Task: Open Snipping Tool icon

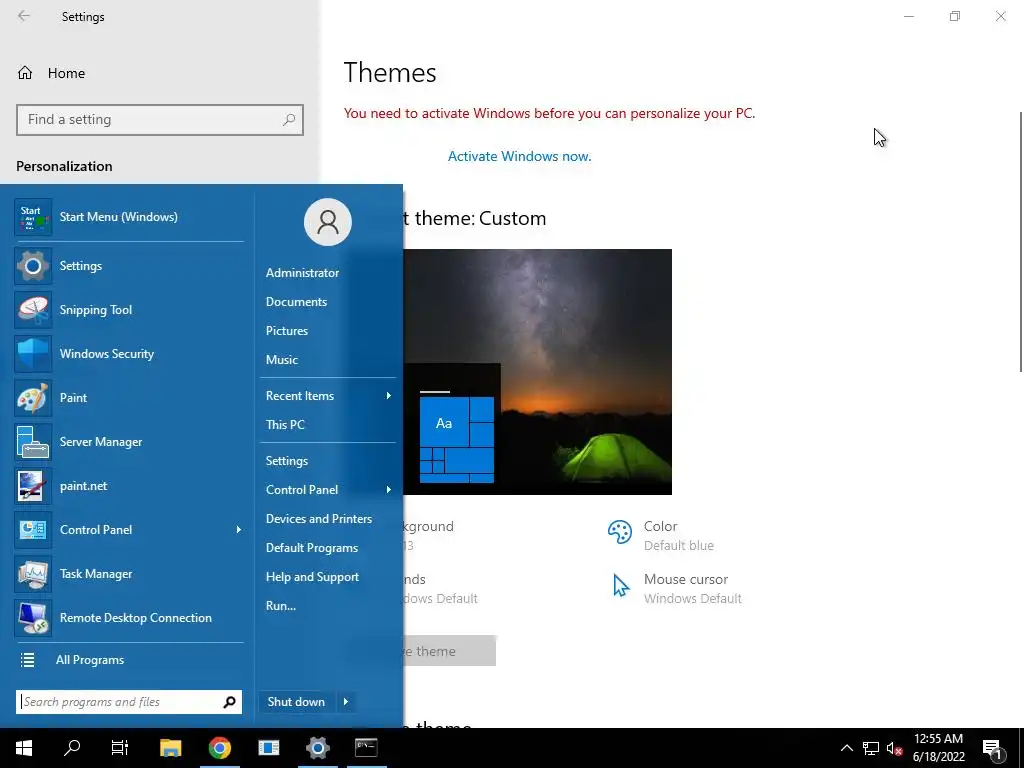Action: (x=33, y=310)
